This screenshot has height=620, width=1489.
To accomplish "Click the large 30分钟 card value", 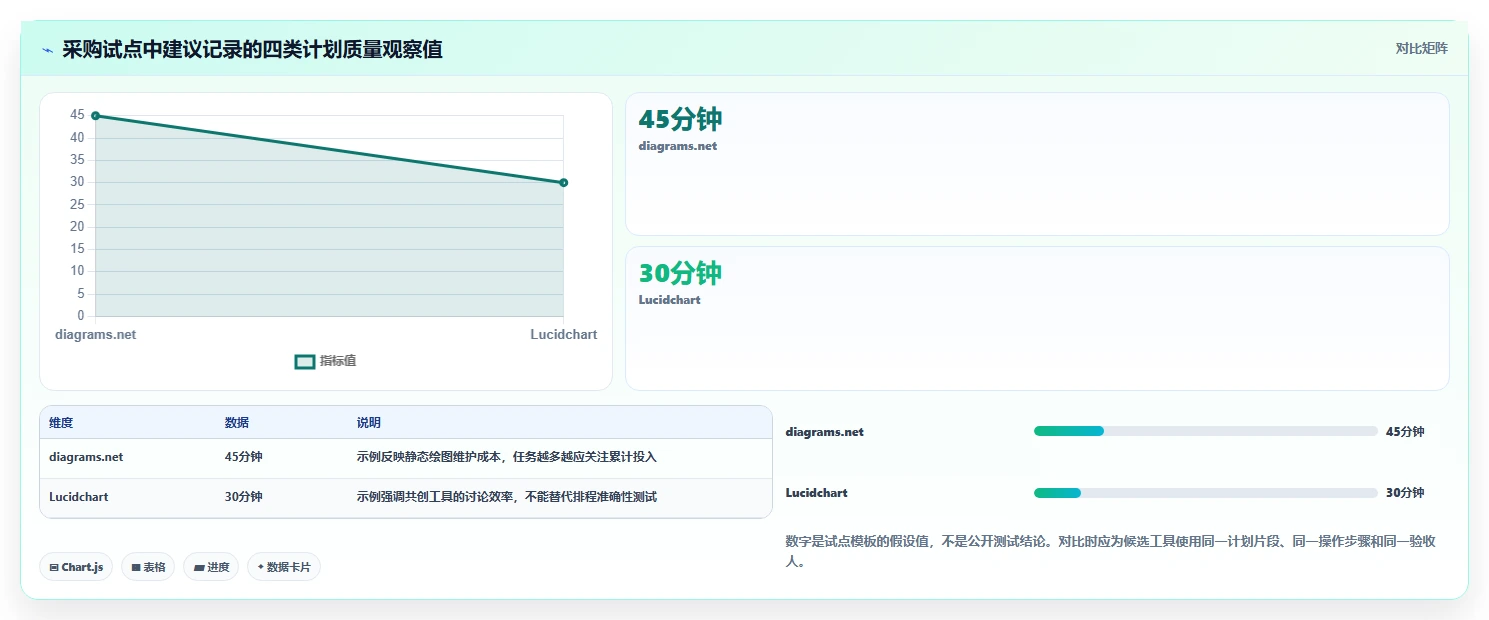I will (680, 274).
